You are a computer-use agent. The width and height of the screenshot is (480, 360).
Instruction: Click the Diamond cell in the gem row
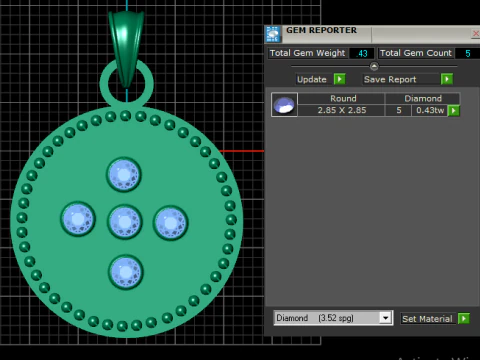click(x=423, y=99)
